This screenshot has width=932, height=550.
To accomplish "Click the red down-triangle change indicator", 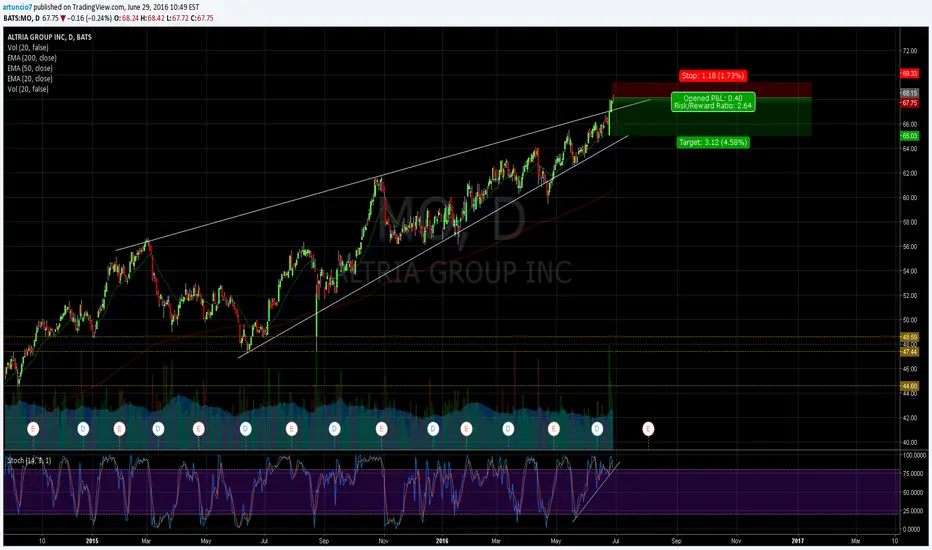I will point(63,18).
